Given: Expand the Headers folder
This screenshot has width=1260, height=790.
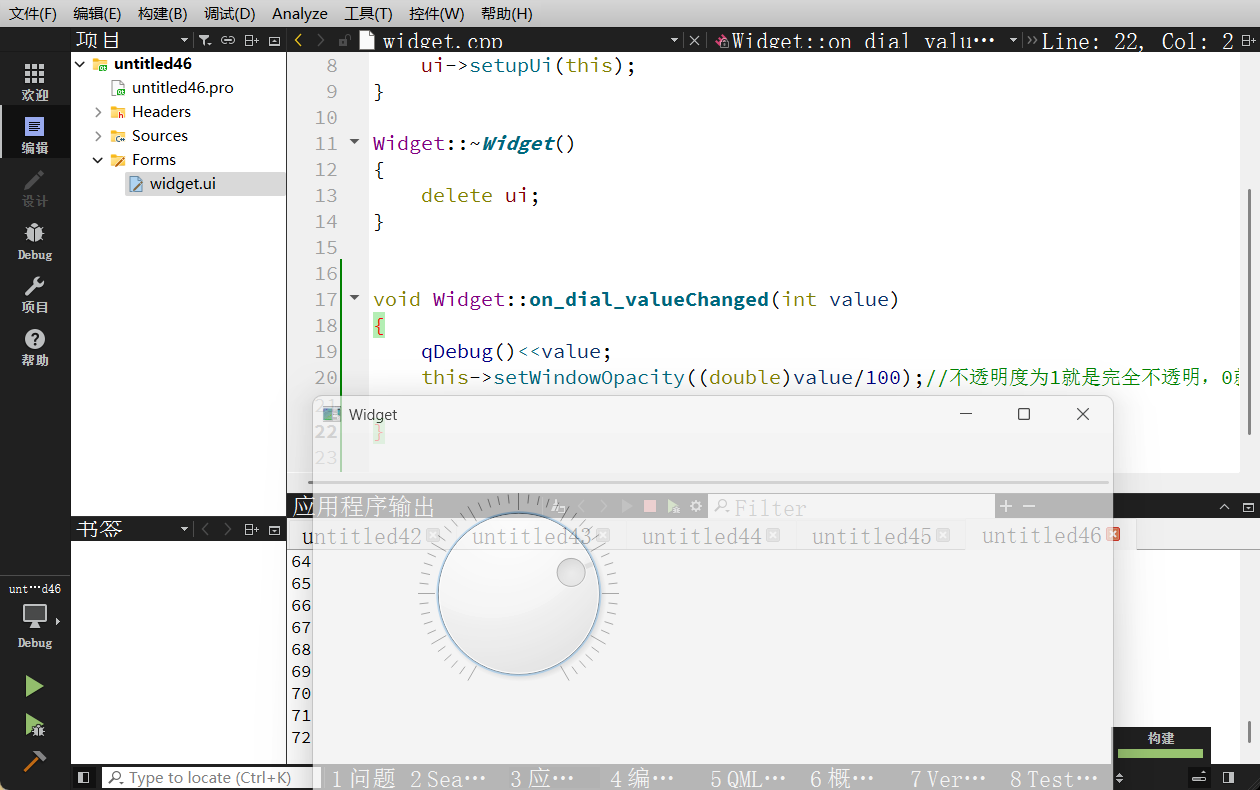Looking at the screenshot, I should point(98,112).
